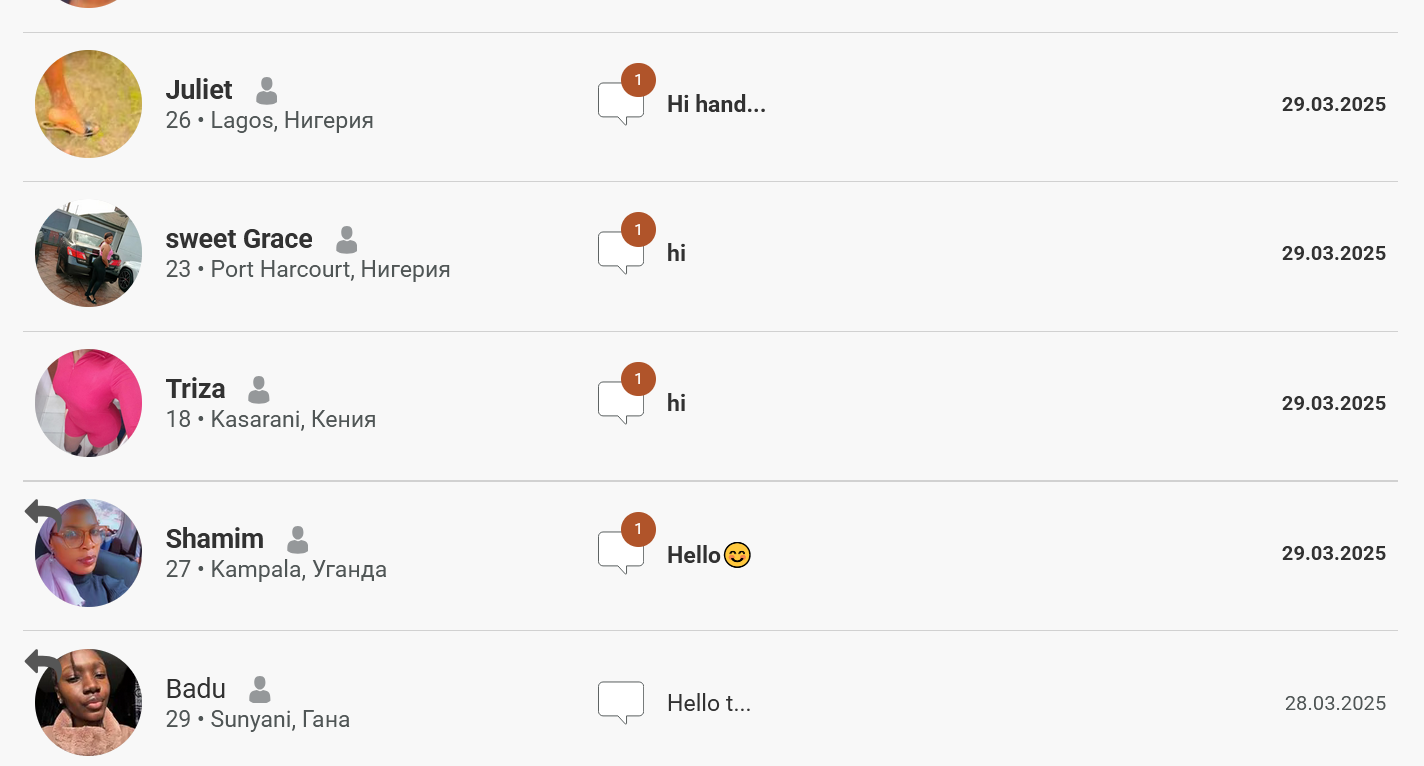Open Badu's name link
Screen dimensions: 1424x766
[x=196, y=689]
